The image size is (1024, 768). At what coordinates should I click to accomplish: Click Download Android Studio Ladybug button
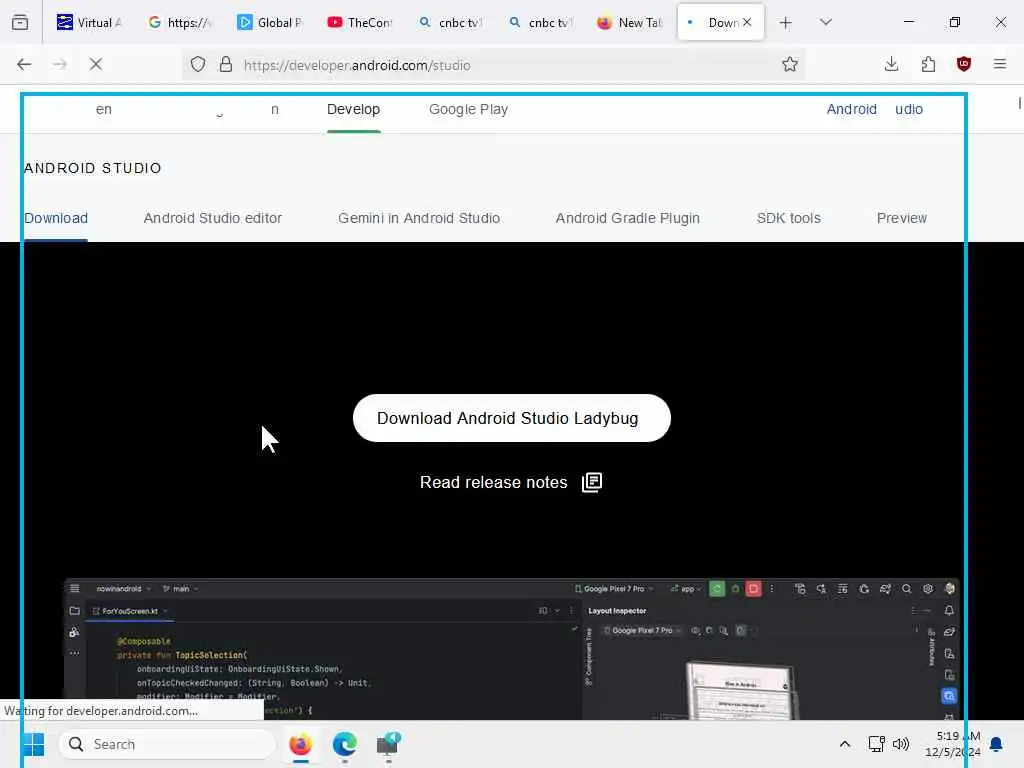pos(511,418)
